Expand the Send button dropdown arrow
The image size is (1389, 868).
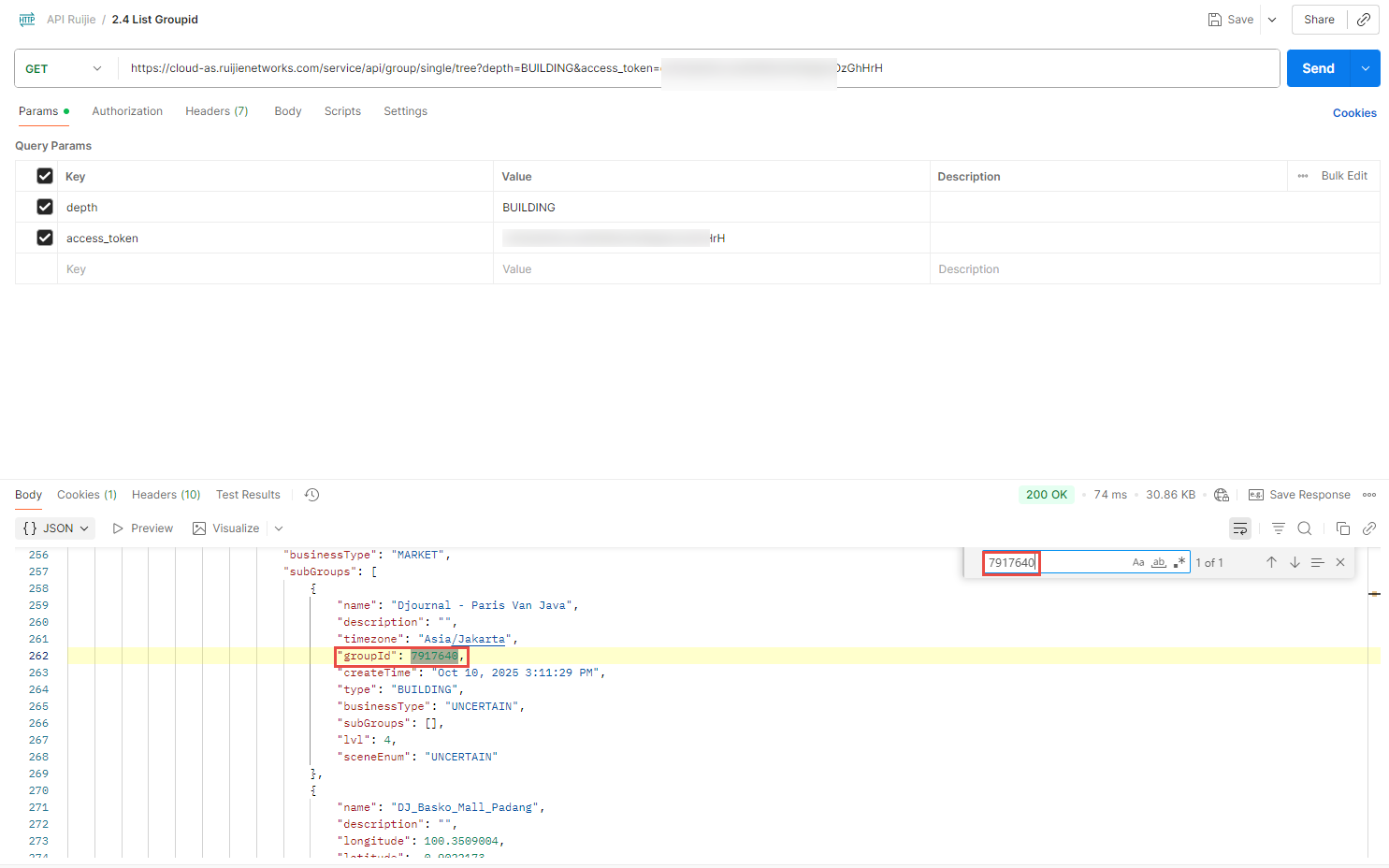pyautogui.click(x=1366, y=68)
